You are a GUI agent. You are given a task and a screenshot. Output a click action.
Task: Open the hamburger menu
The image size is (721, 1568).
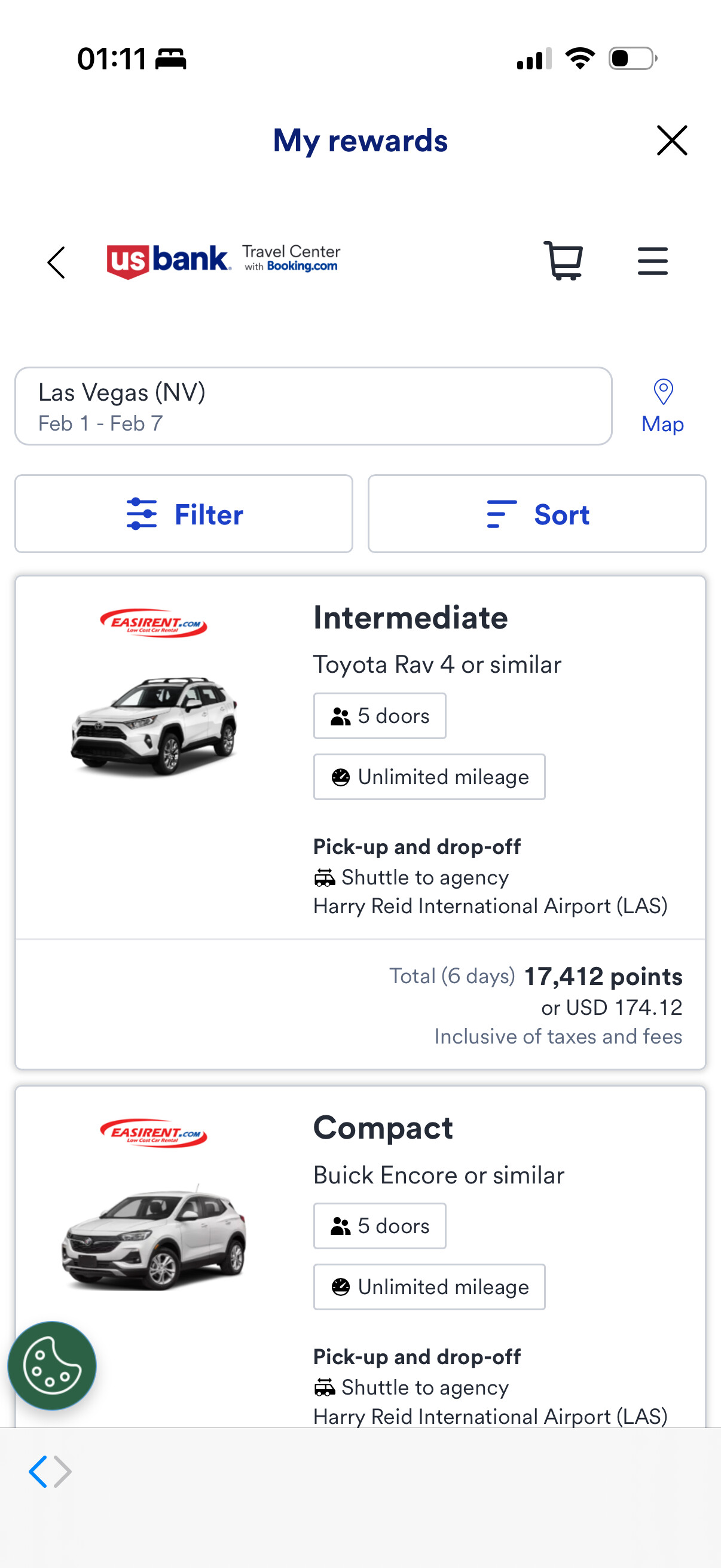652,262
